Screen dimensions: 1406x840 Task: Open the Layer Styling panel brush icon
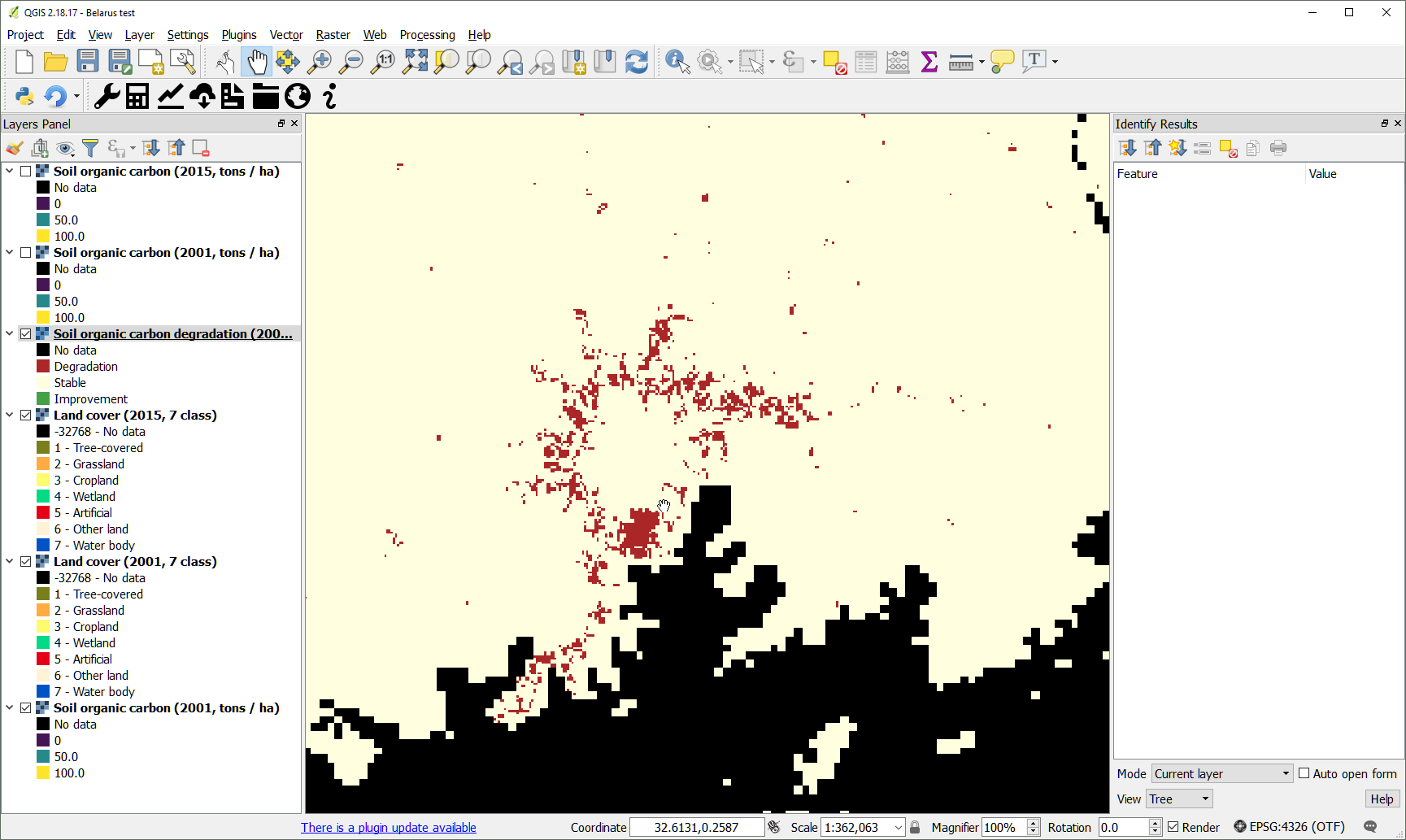(13, 148)
